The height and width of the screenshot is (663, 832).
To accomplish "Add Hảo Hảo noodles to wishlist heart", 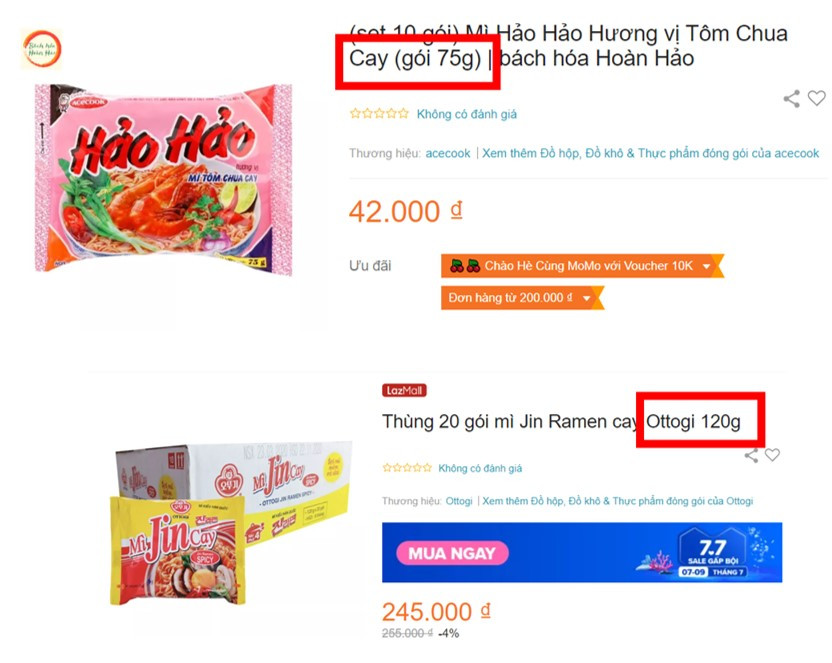I will [817, 98].
